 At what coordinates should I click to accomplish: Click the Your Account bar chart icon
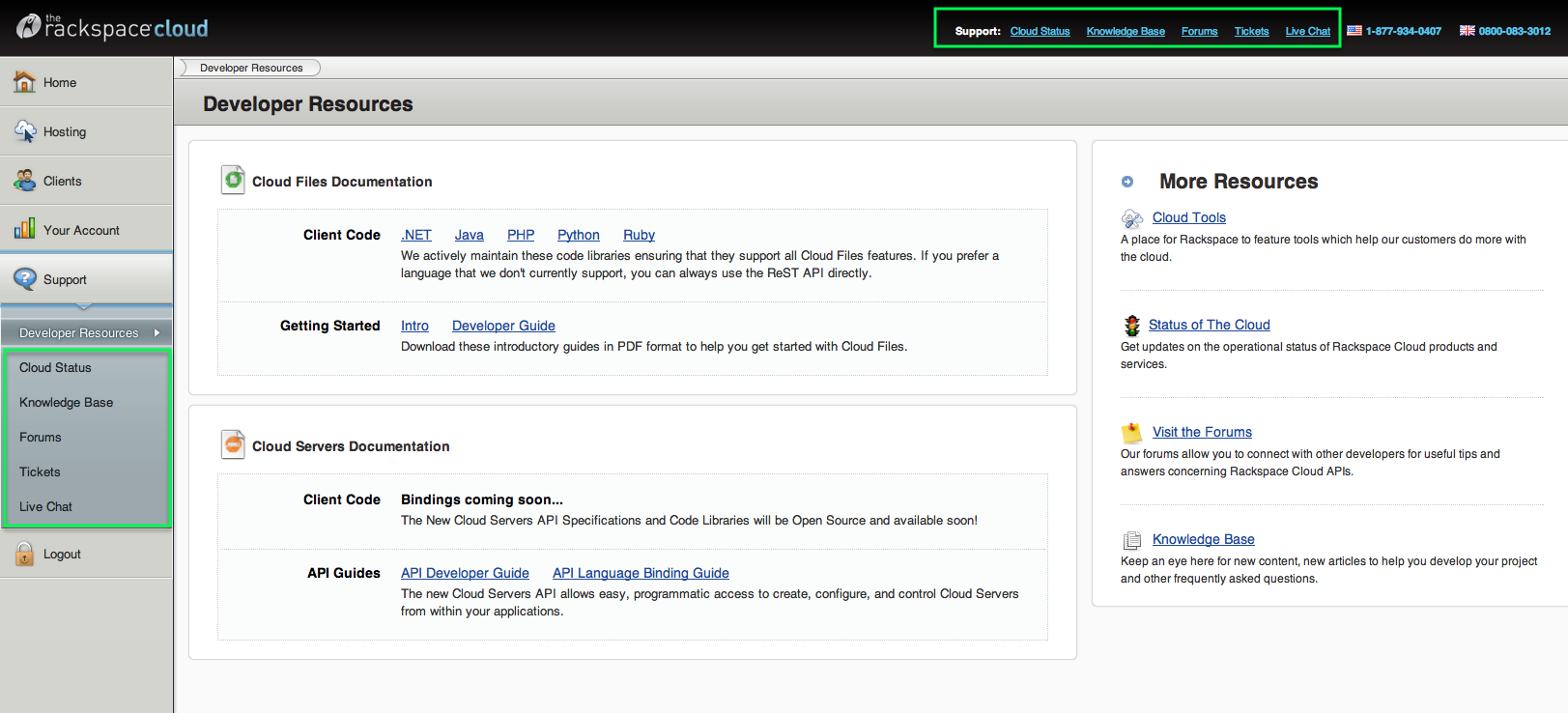24,230
